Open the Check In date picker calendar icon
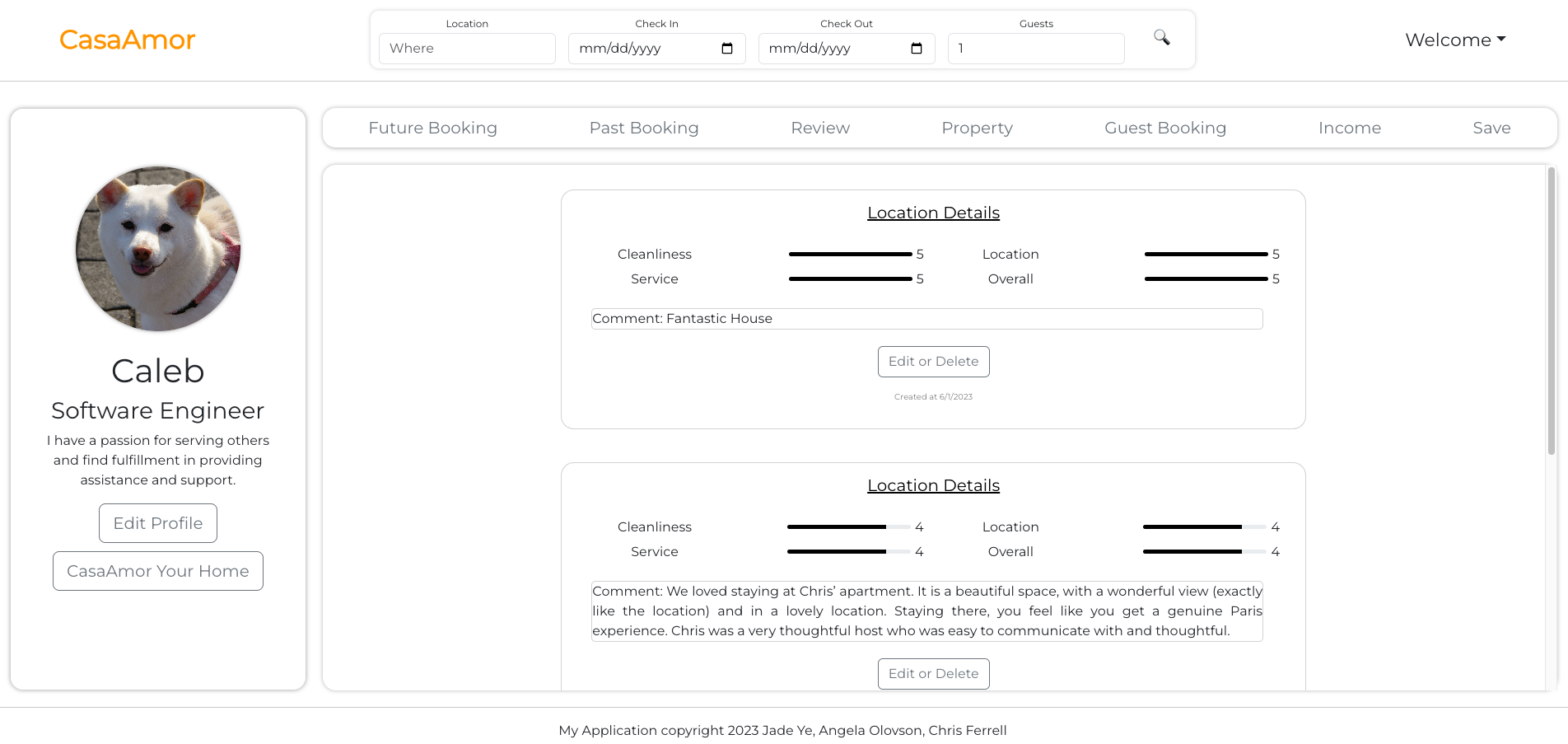Screen dimensions: 1568x744 point(726,49)
